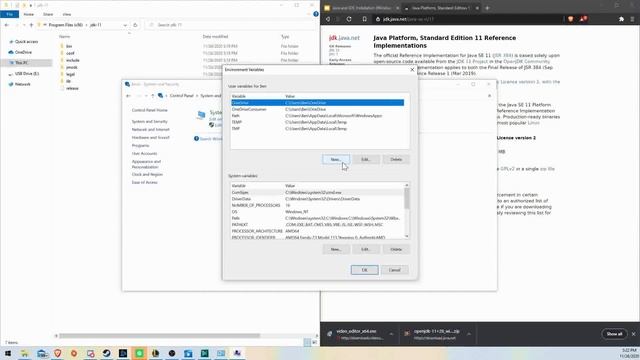This screenshot has width=640, height=360.
Task: Select the bin folder in File Explorer
Action: (69, 46)
